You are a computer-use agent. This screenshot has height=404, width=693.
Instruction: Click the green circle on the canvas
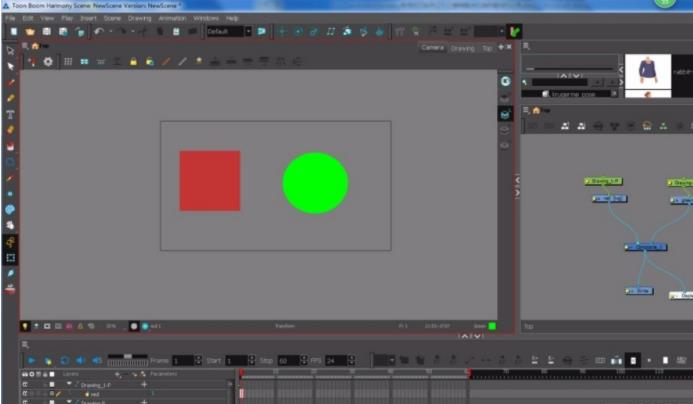(x=315, y=183)
